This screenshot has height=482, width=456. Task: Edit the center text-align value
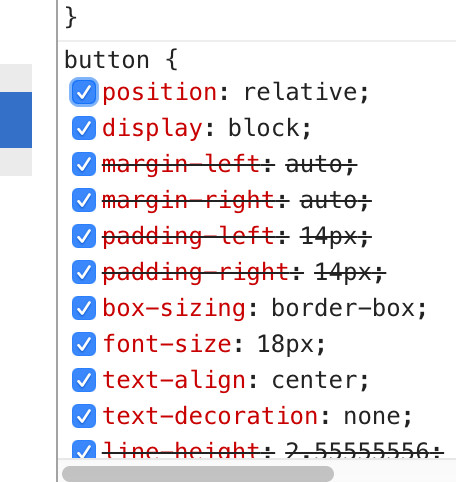(316, 380)
